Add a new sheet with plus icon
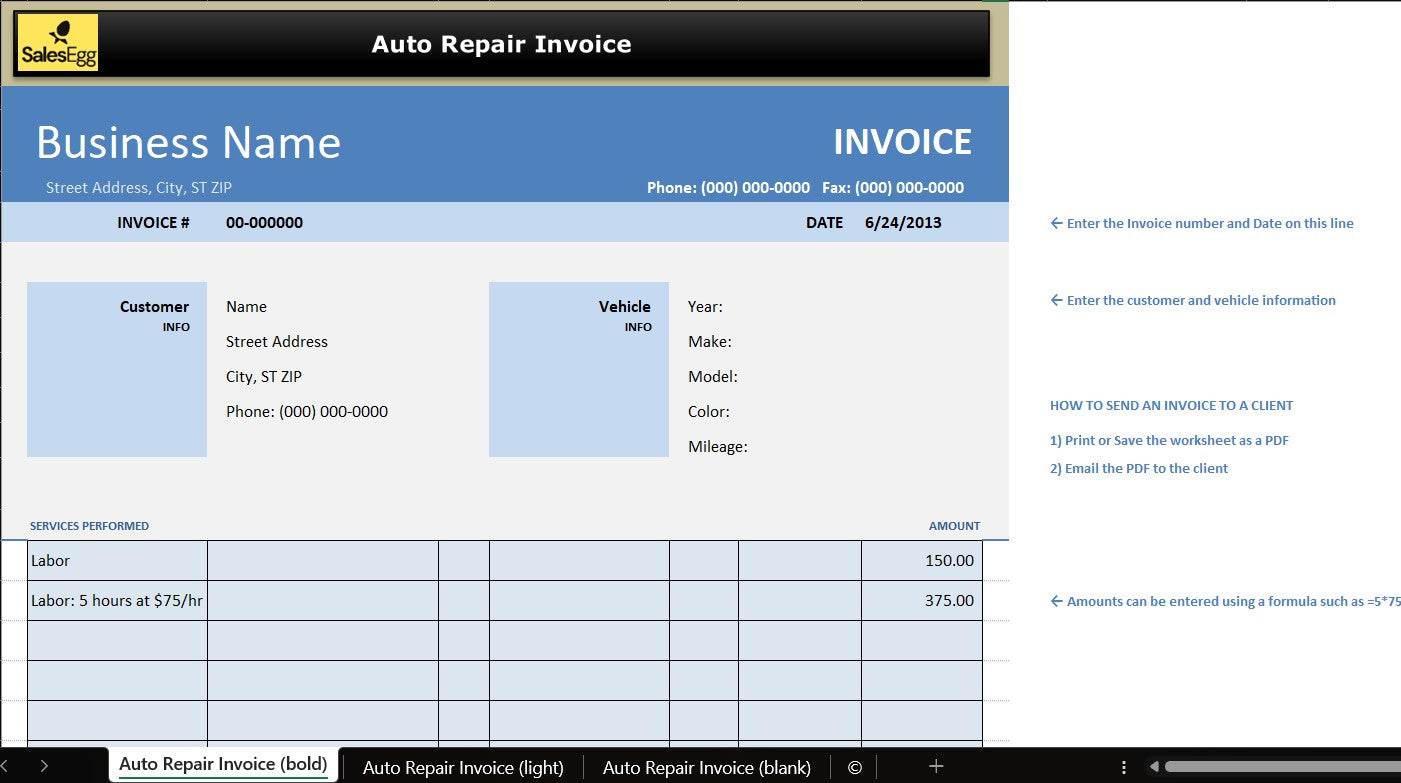Image resolution: width=1401 pixels, height=783 pixels. coord(936,766)
